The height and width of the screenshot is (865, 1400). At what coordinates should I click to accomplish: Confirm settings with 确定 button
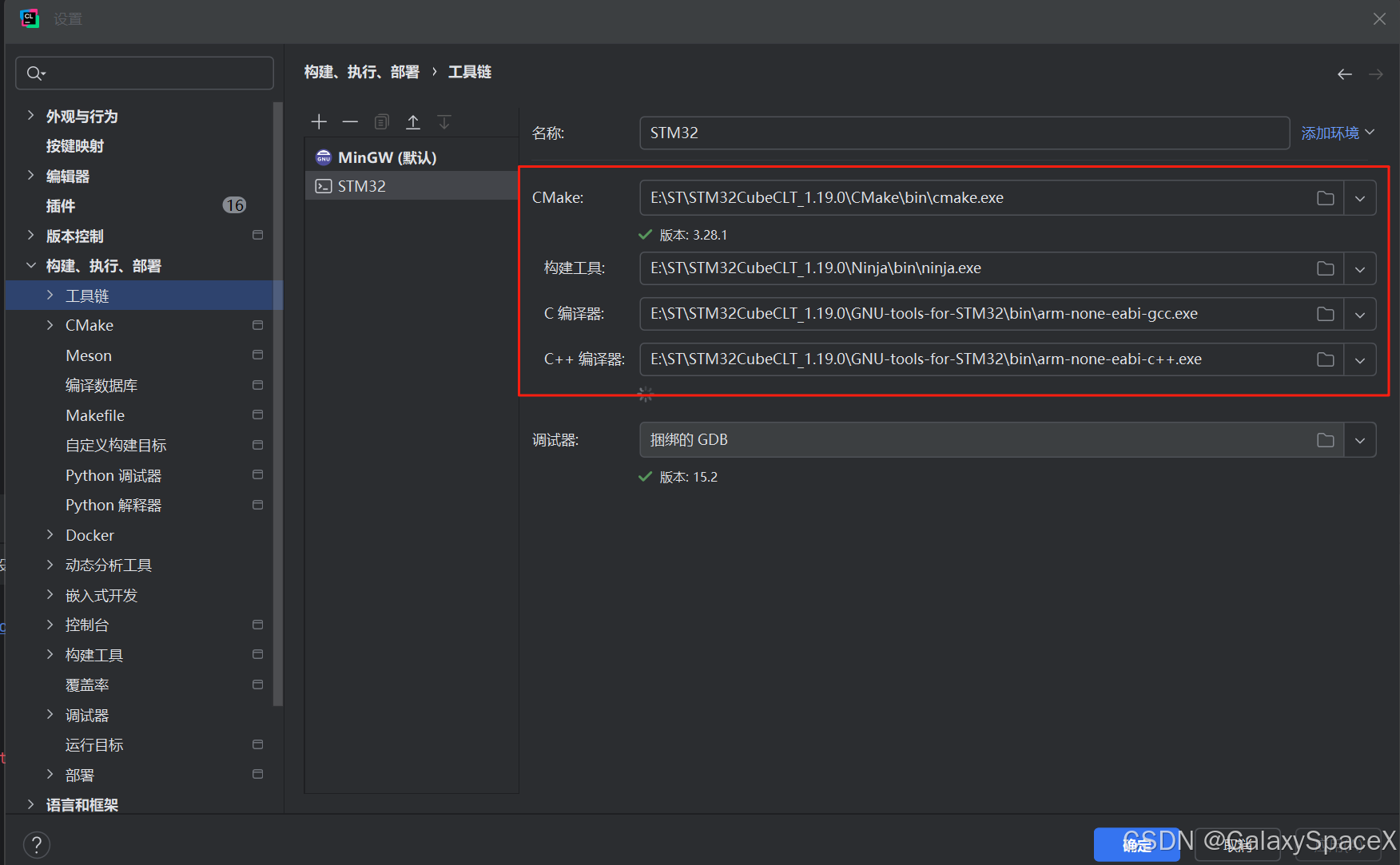coord(1137,844)
